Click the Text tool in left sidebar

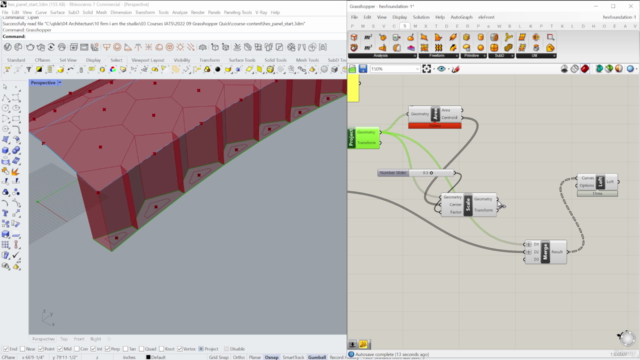[5, 213]
